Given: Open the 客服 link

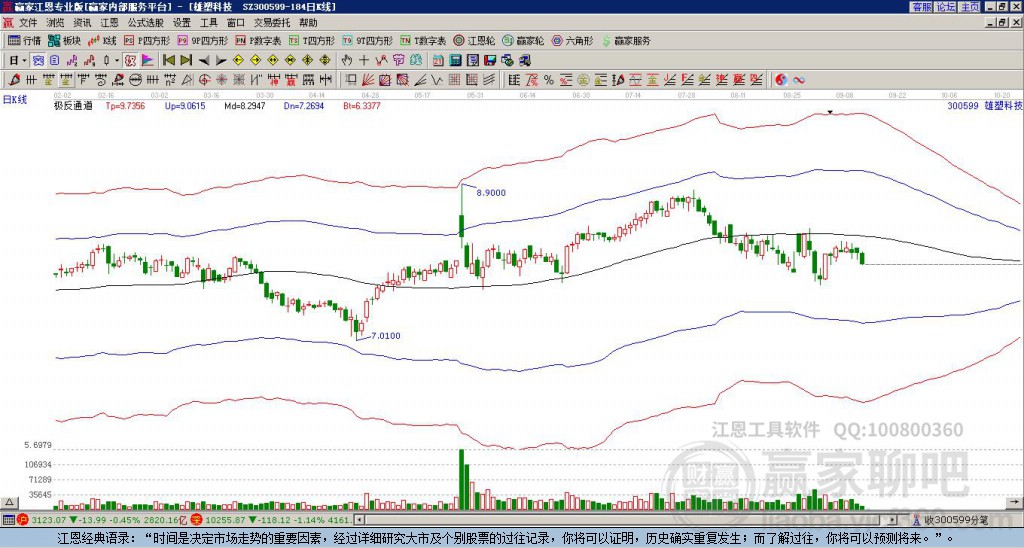Looking at the screenshot, I should [x=921, y=7].
